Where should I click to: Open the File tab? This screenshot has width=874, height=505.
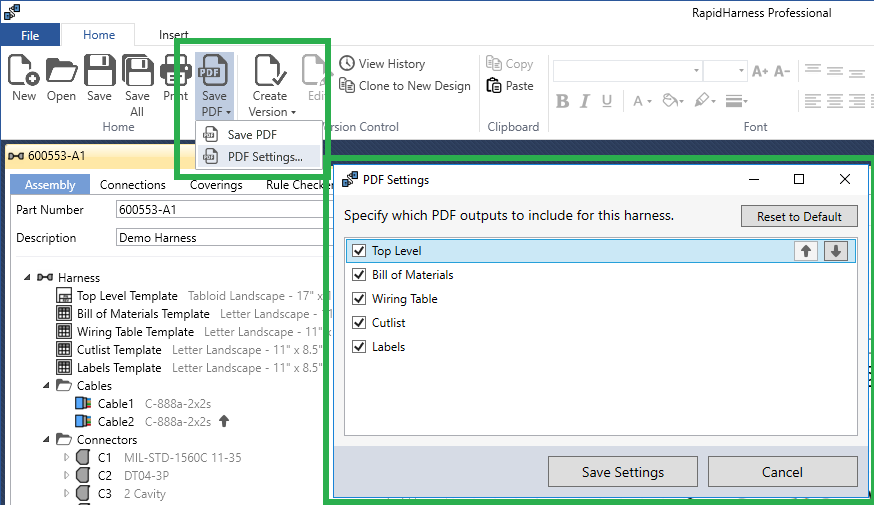(30, 35)
